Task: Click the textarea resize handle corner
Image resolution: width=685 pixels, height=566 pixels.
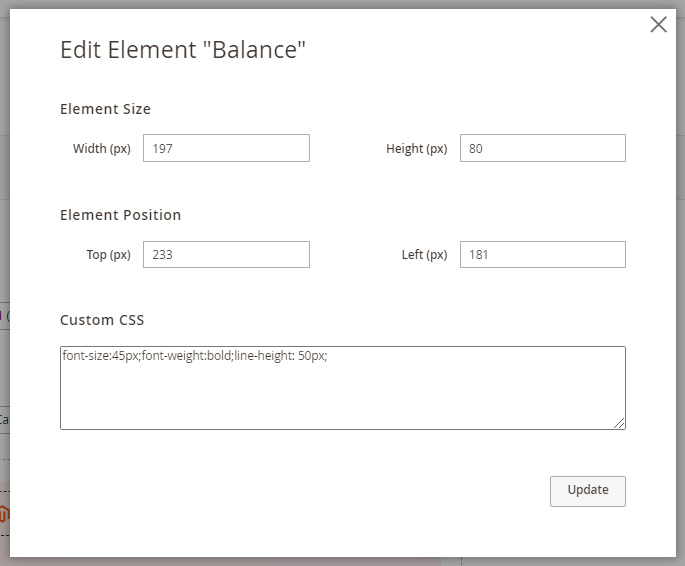Action: pos(619,423)
